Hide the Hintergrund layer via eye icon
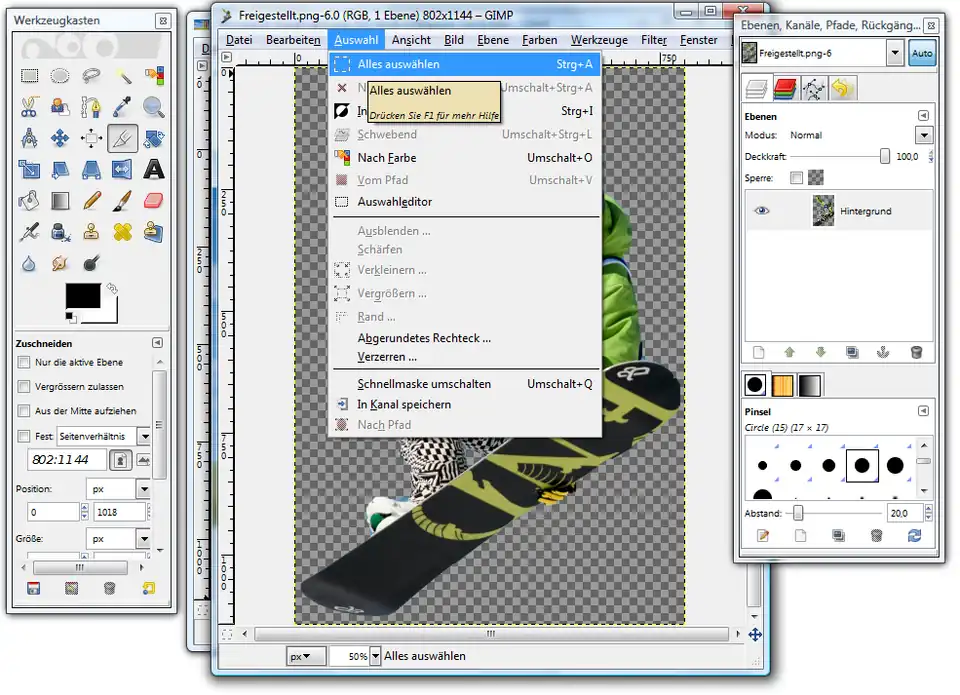 coord(762,211)
